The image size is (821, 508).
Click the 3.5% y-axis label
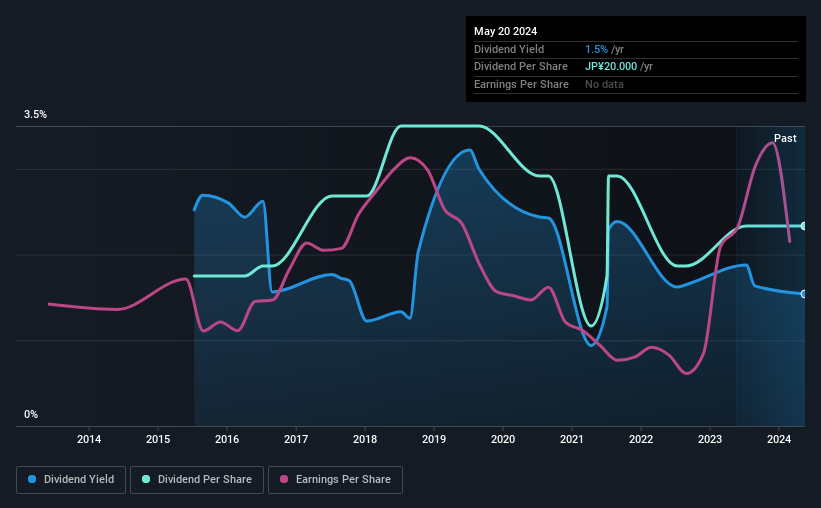(35, 115)
